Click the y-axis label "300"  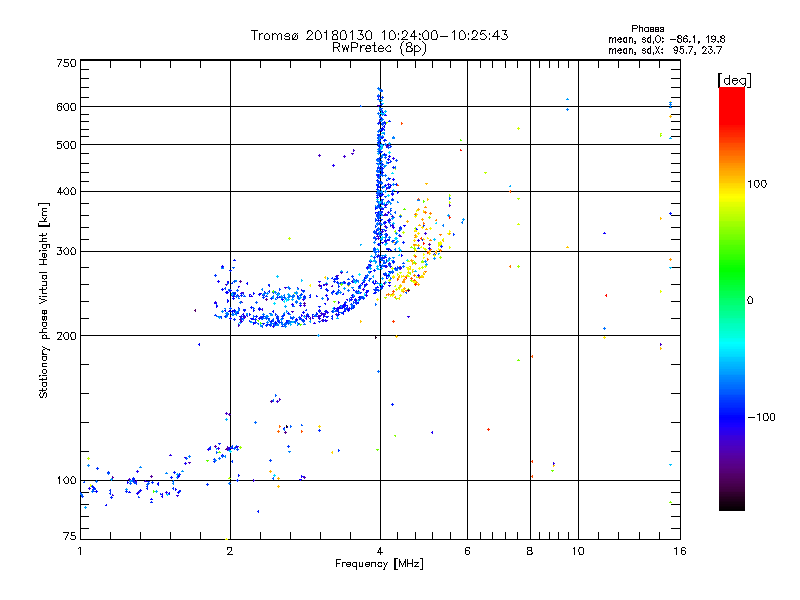coord(67,252)
